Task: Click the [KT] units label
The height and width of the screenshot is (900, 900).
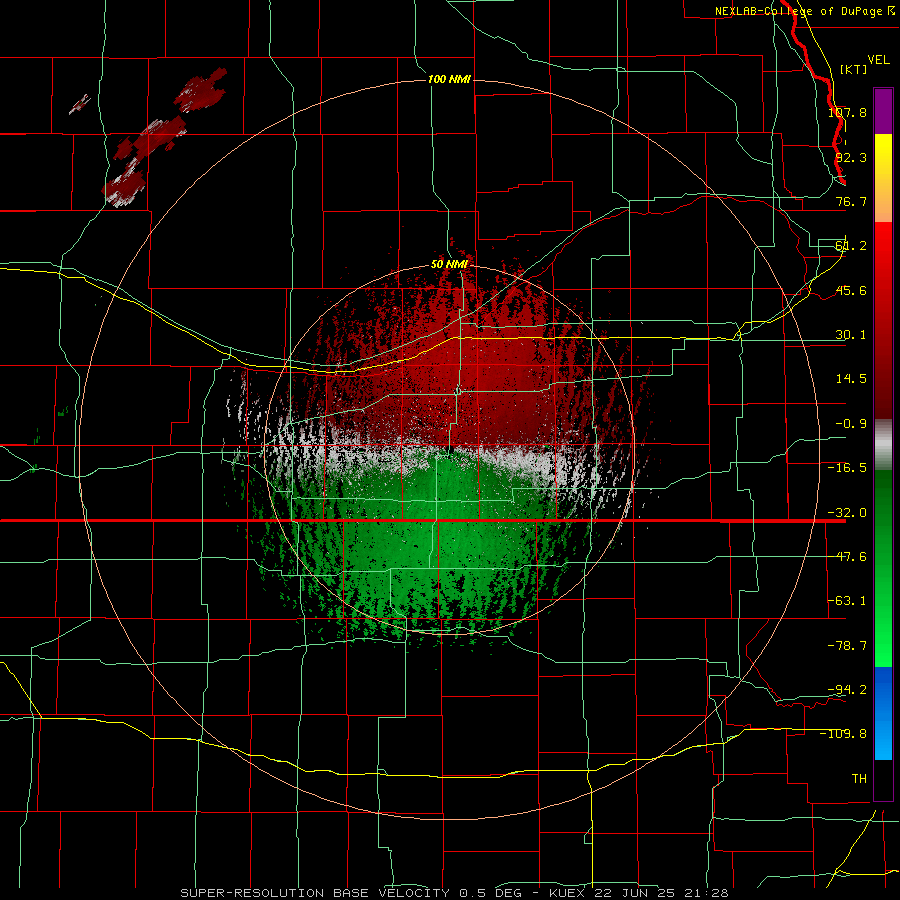Action: point(854,69)
